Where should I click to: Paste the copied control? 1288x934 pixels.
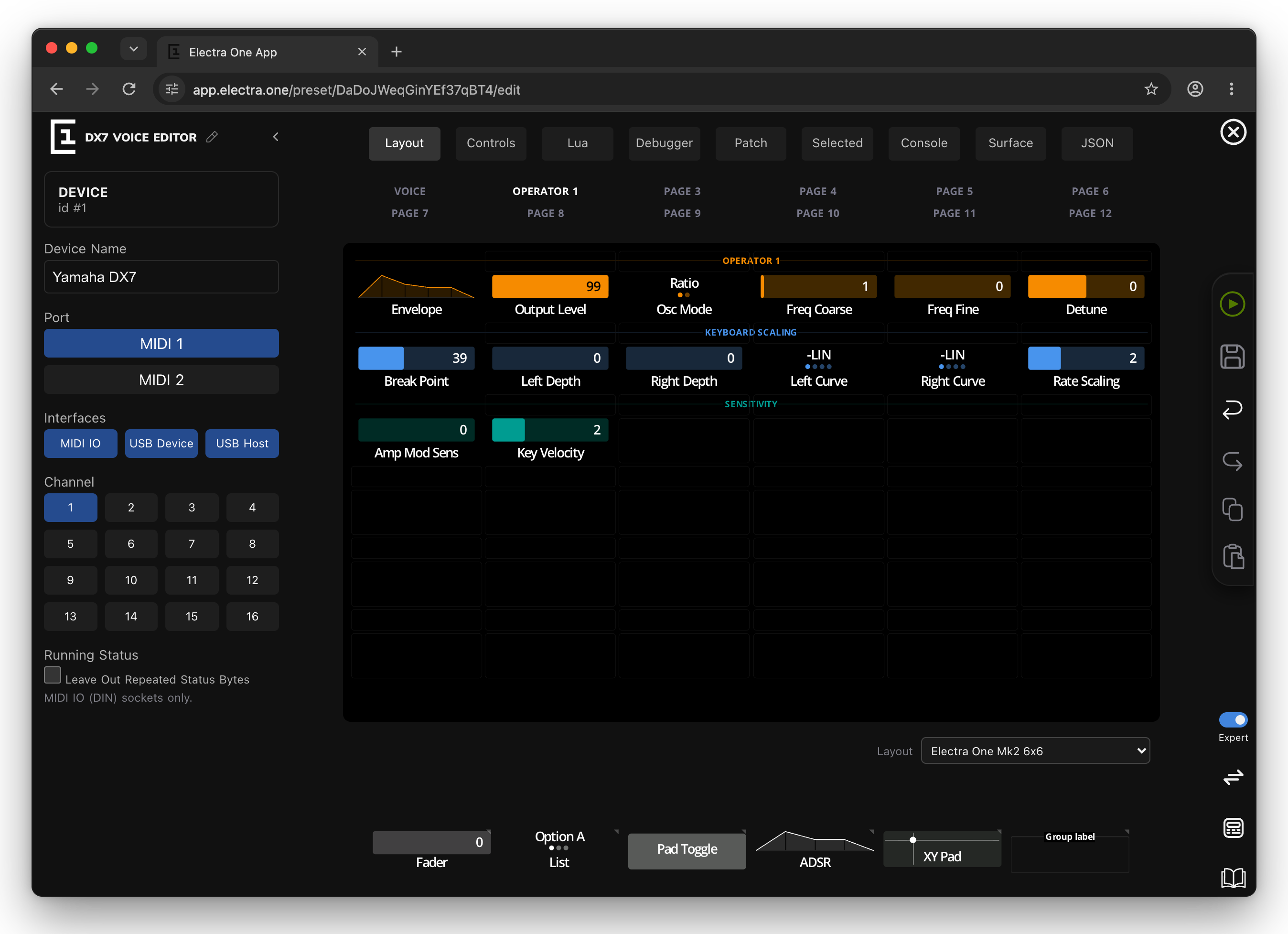[x=1233, y=556]
